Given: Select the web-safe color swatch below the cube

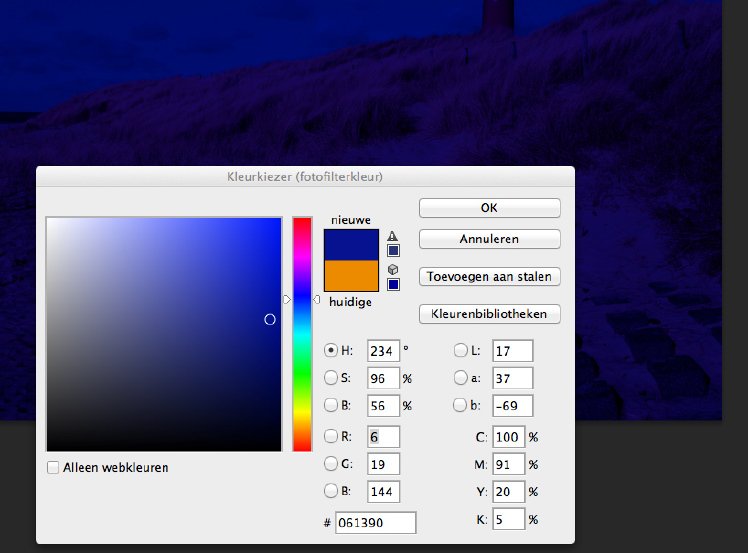Looking at the screenshot, I should (x=393, y=284).
